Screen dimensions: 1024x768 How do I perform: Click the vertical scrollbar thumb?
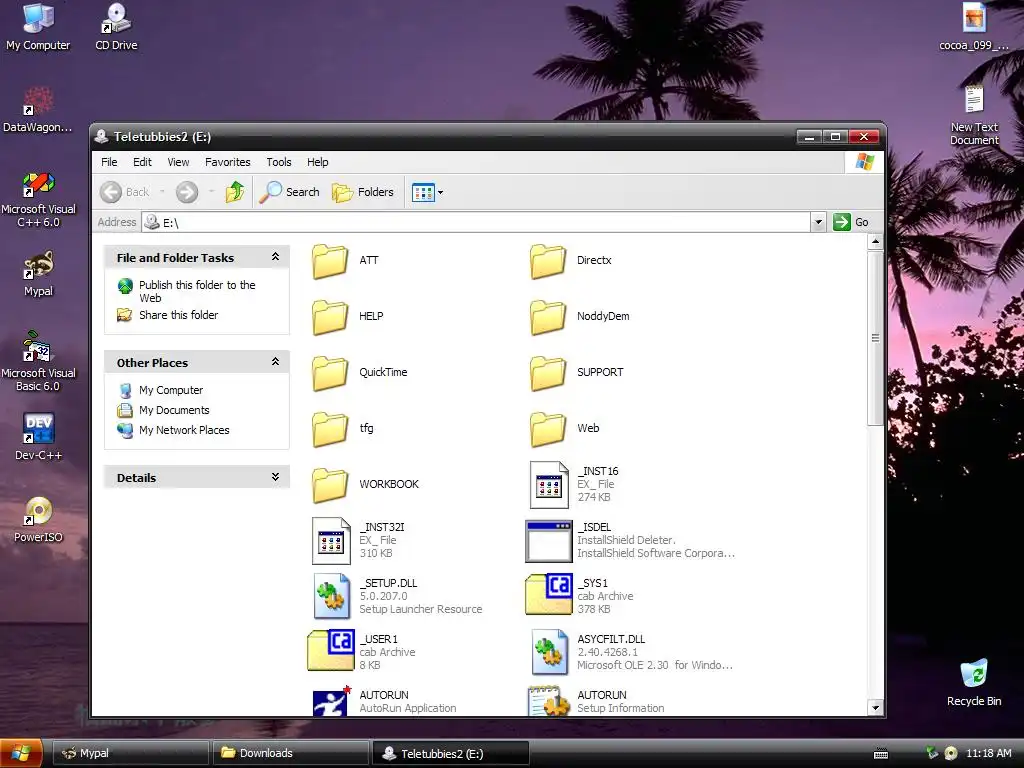(875, 338)
